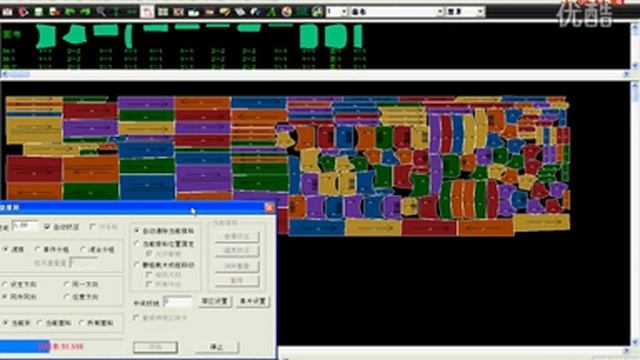The width and height of the screenshot is (640, 360).
Task: Click the value input field at dialog top left
Action: 25,226
